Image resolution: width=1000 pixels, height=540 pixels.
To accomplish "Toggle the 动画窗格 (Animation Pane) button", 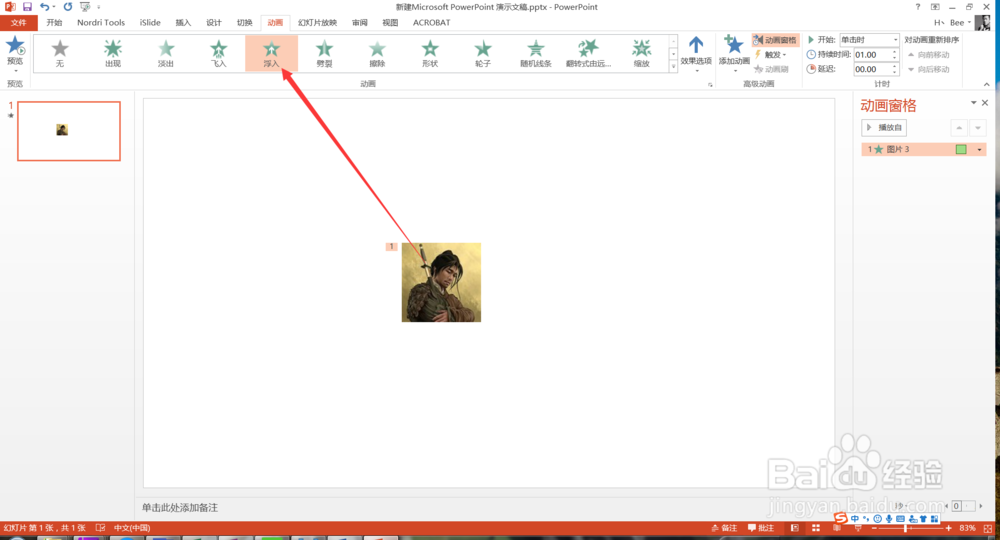I will [x=775, y=40].
